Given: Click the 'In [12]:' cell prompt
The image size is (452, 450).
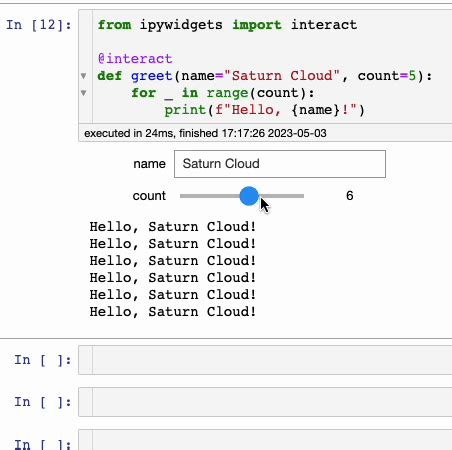Looking at the screenshot, I should [x=39, y=25].
